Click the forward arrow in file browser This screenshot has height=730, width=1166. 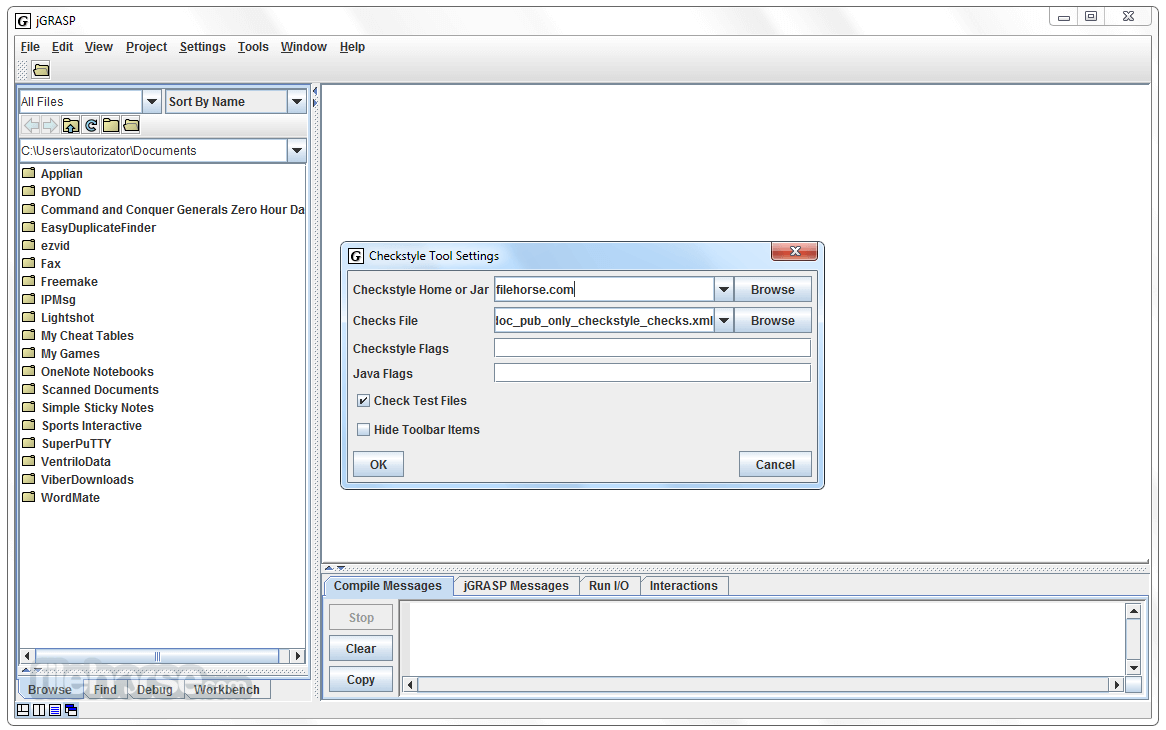(x=50, y=125)
